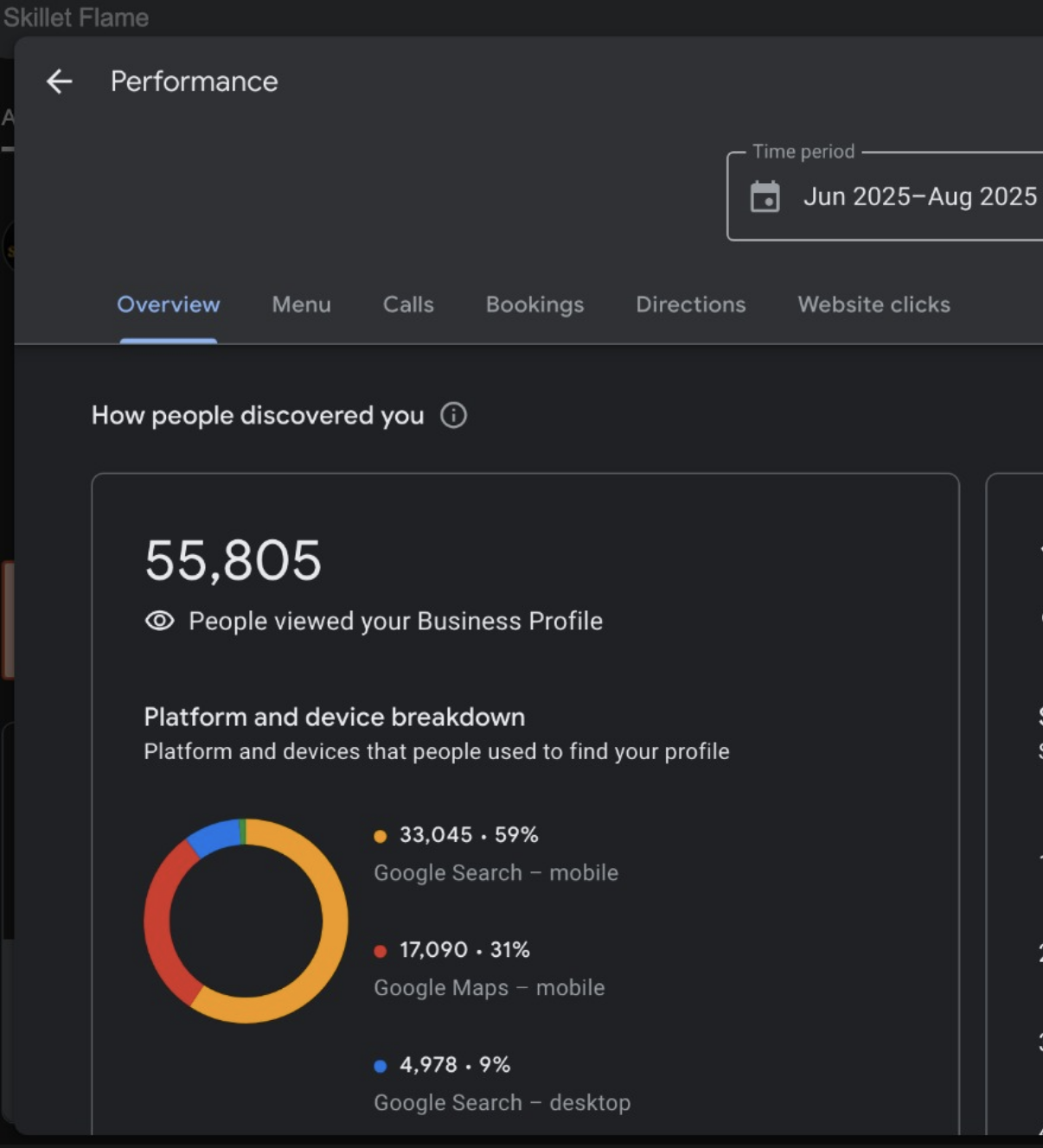Switch to the Overview tab

coord(169,304)
